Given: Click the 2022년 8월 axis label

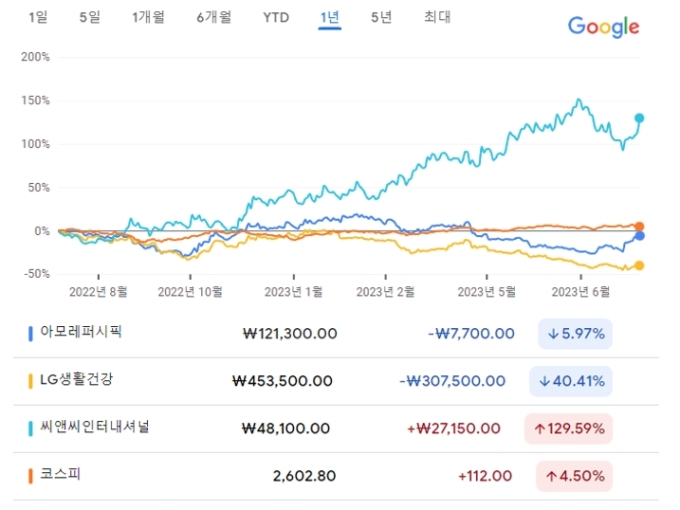Looking at the screenshot, I should (98, 292).
